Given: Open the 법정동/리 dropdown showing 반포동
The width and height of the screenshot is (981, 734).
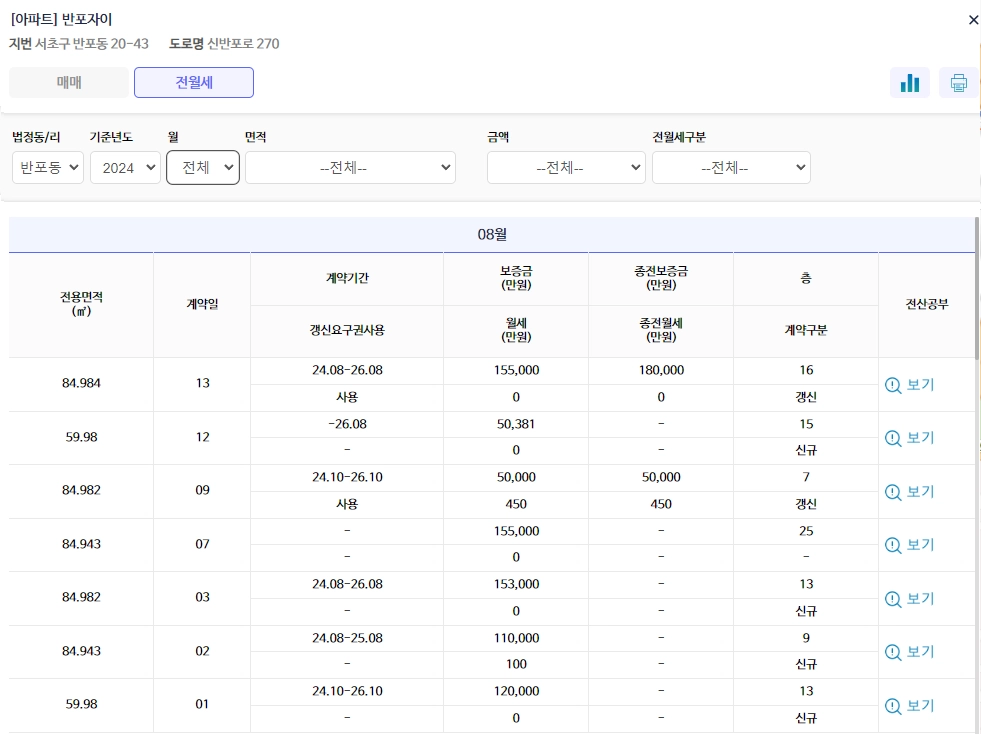Looking at the screenshot, I should 47,167.
